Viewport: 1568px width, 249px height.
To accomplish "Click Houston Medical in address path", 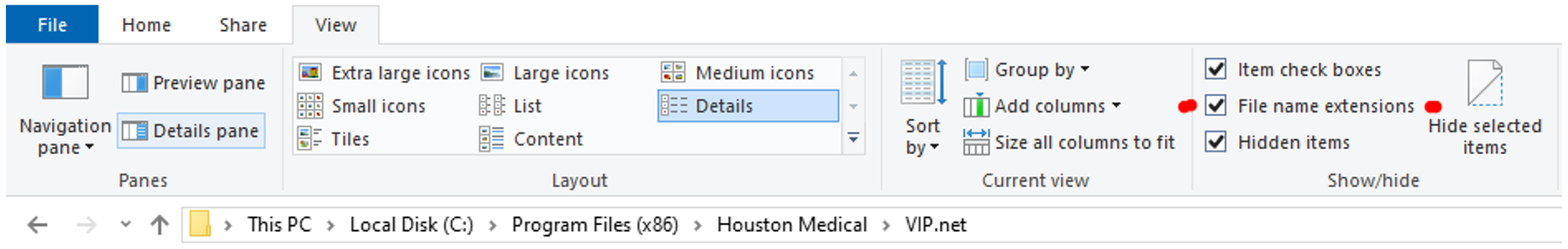I will pos(792,225).
